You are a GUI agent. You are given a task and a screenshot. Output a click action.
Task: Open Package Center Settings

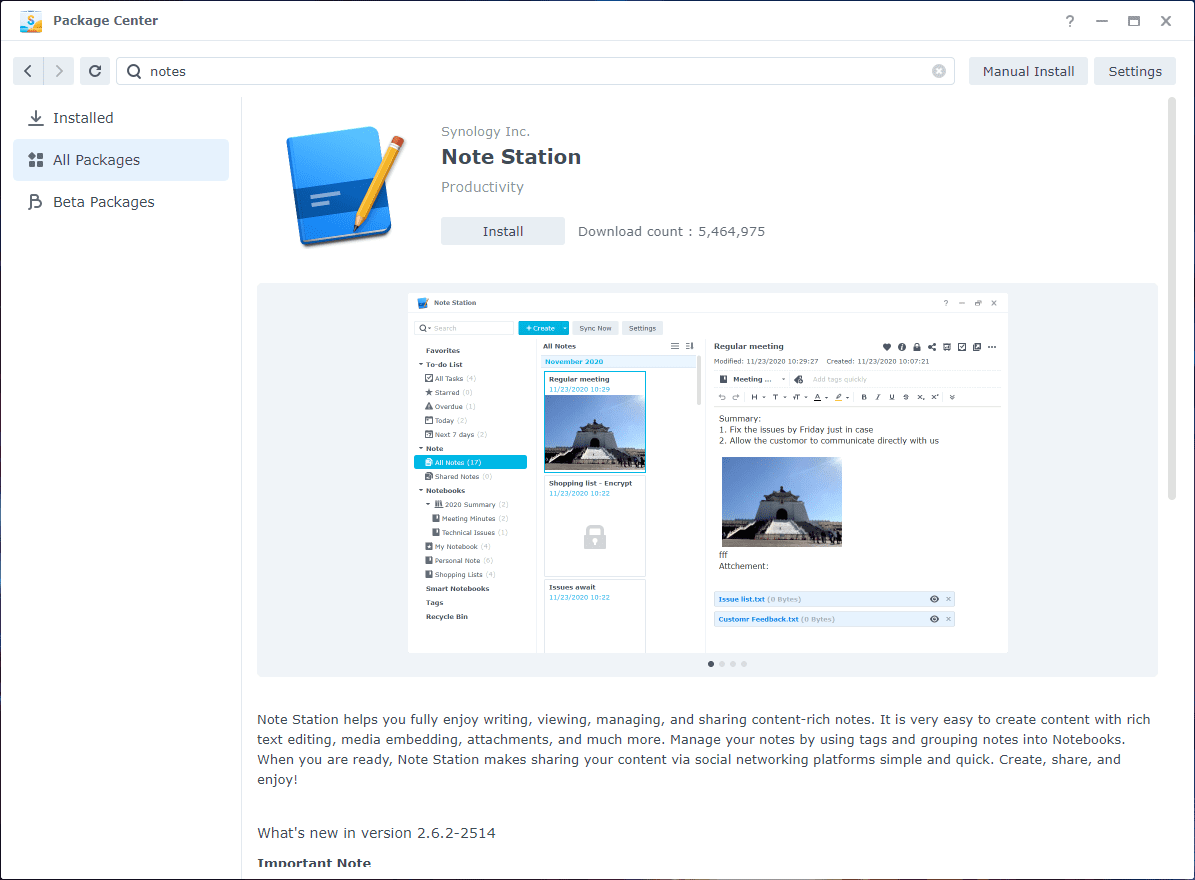(x=1135, y=71)
